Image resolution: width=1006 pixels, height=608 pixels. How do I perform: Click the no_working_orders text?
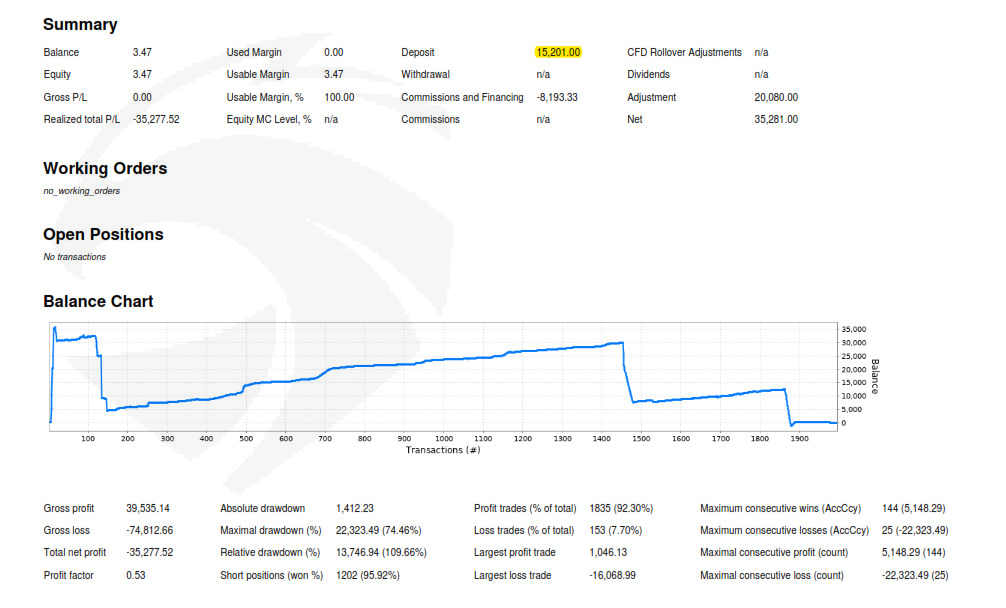81,191
